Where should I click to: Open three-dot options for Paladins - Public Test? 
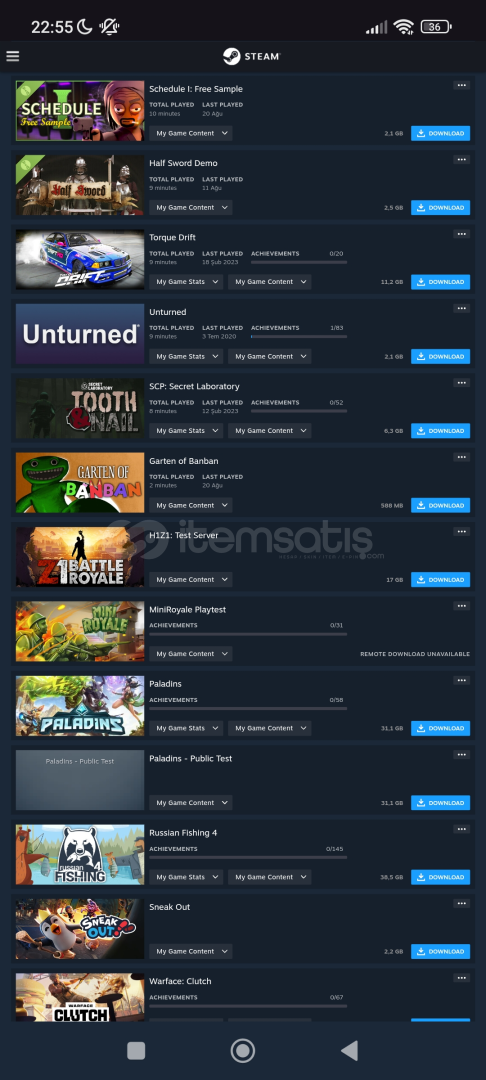pyautogui.click(x=461, y=754)
